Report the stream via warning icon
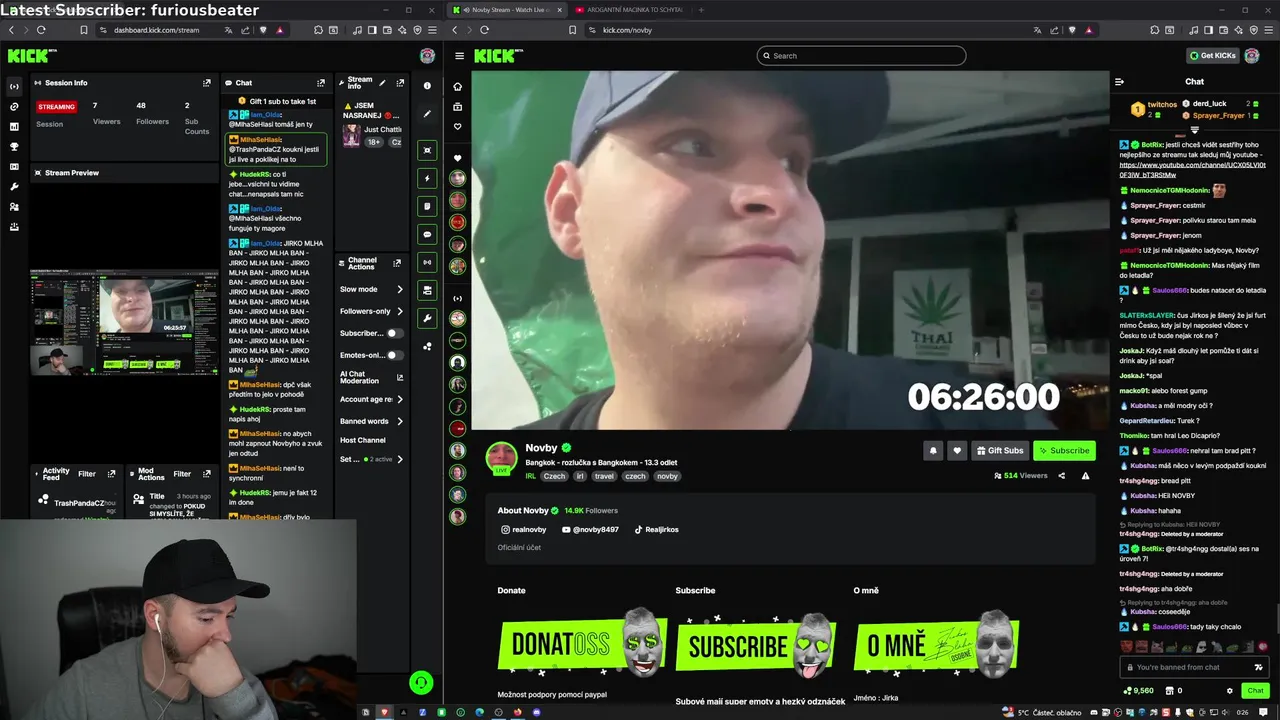Image resolution: width=1280 pixels, height=720 pixels. click(1085, 476)
